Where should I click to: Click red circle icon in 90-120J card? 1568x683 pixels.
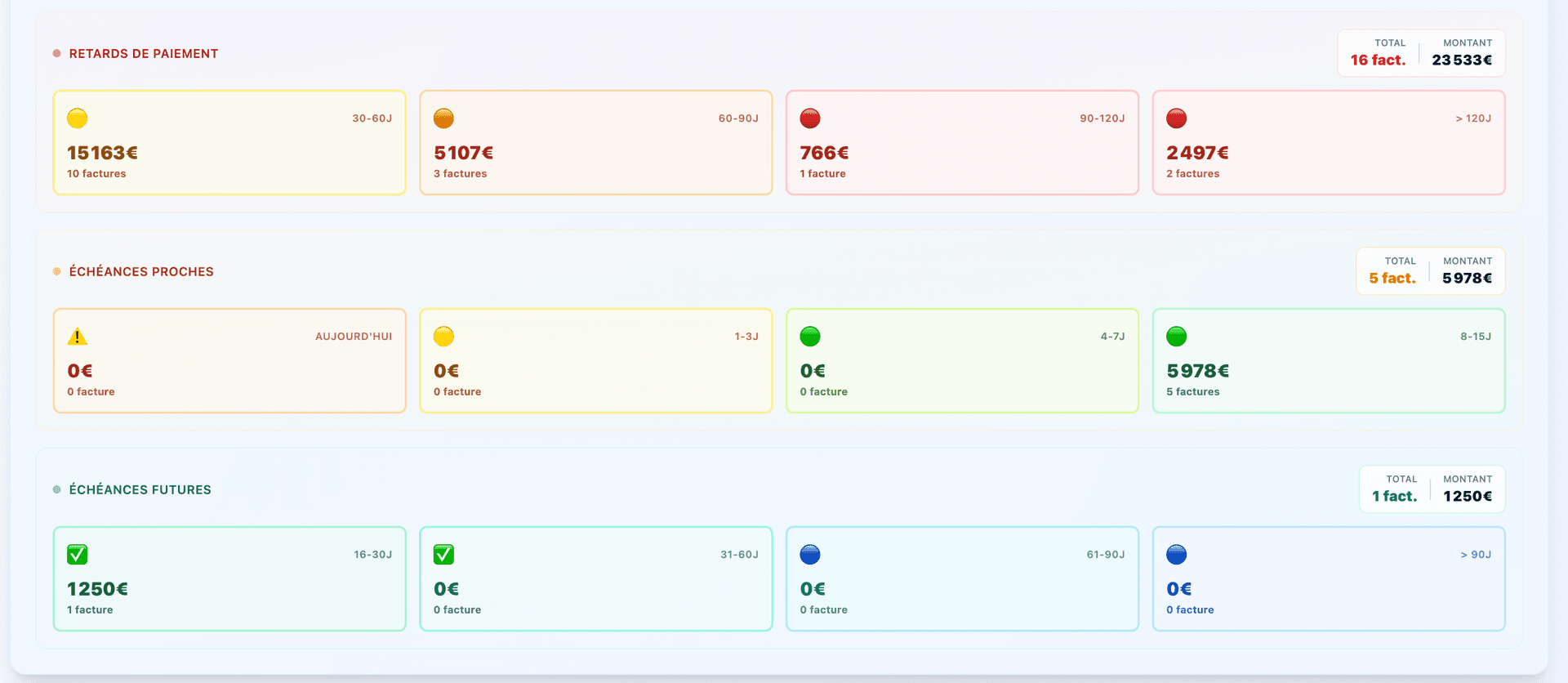coord(810,118)
